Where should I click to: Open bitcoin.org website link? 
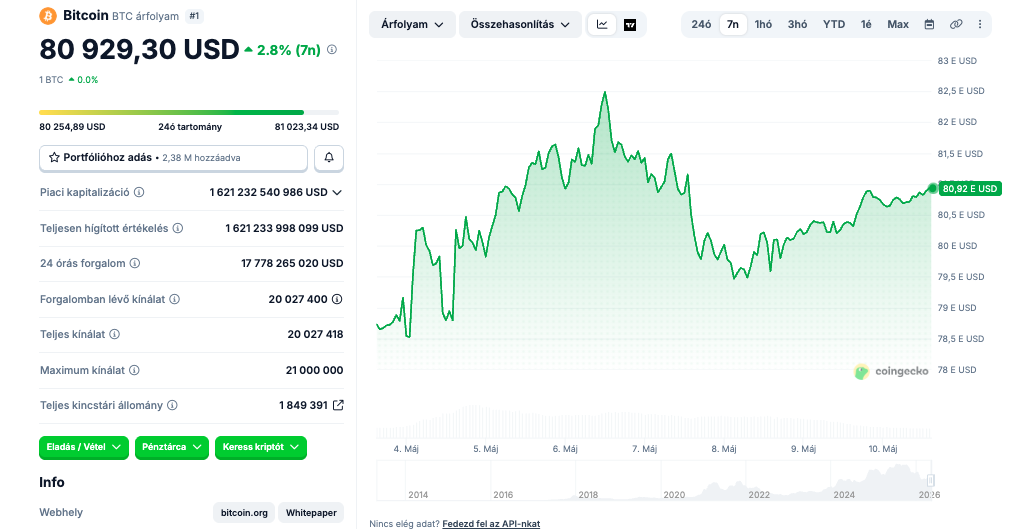click(244, 513)
